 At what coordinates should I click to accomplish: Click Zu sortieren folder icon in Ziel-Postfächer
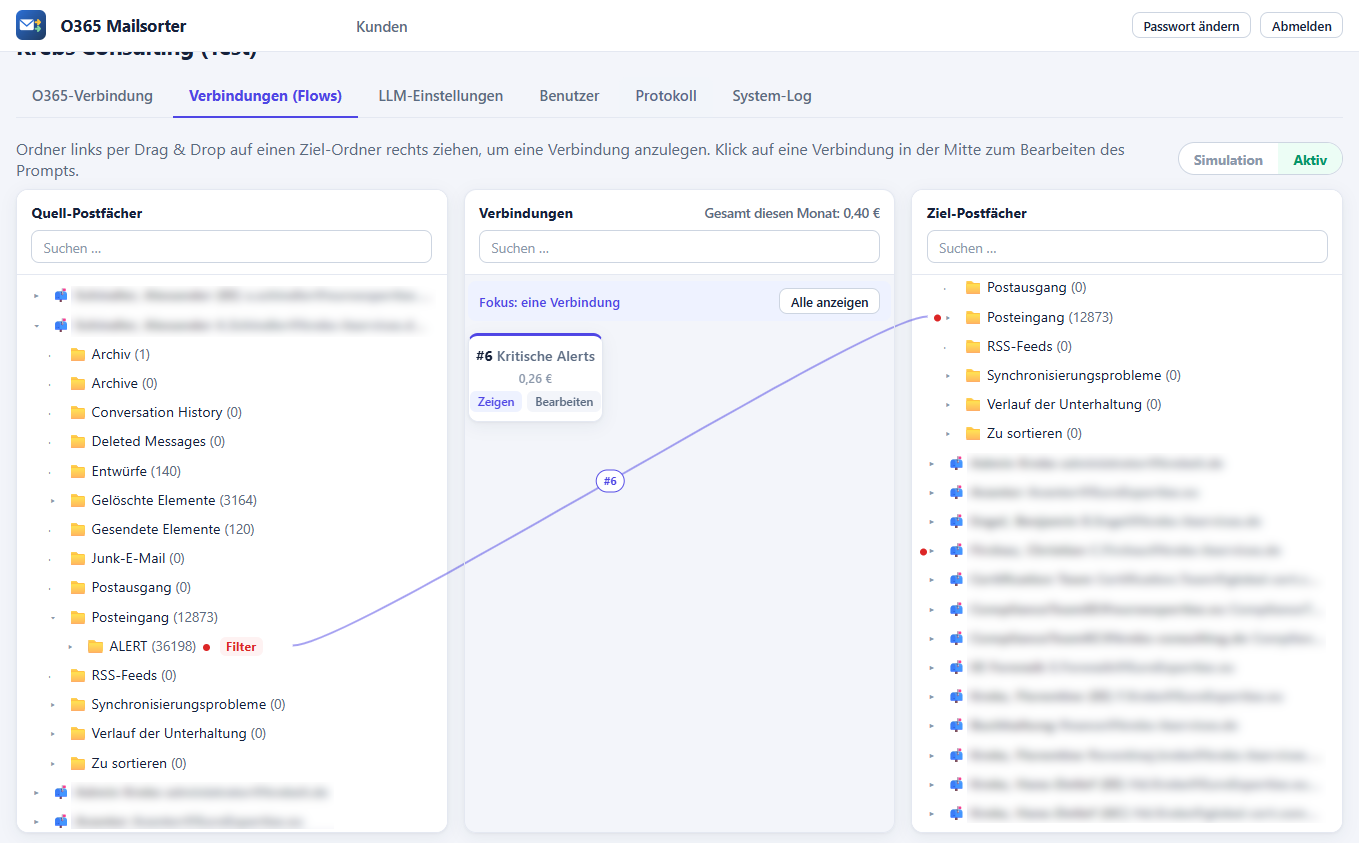click(973, 433)
